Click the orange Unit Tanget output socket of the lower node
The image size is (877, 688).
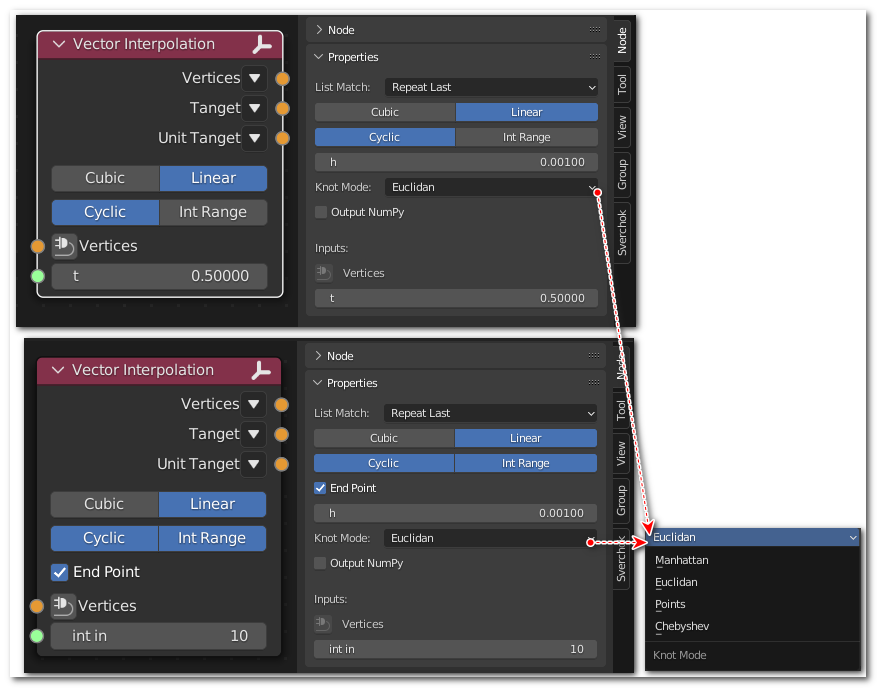coord(281,464)
